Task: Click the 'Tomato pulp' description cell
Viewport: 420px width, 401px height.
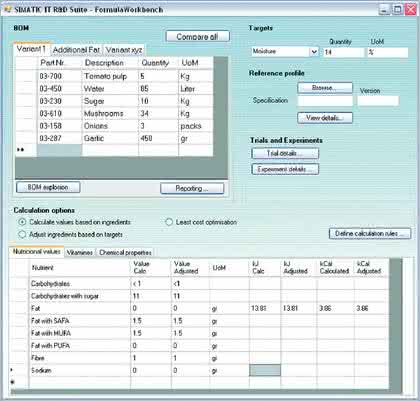Action: pos(110,76)
